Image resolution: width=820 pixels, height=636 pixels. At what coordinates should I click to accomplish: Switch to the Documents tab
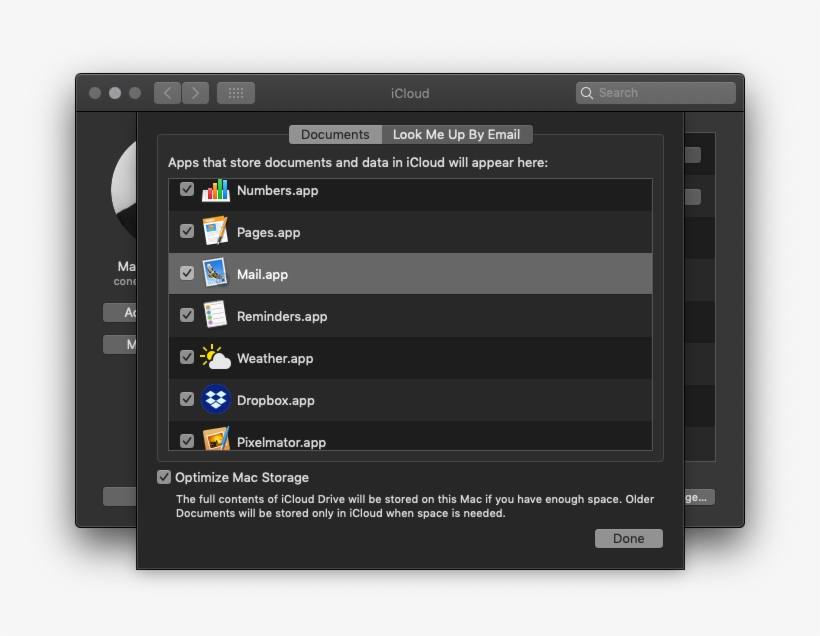[335, 134]
